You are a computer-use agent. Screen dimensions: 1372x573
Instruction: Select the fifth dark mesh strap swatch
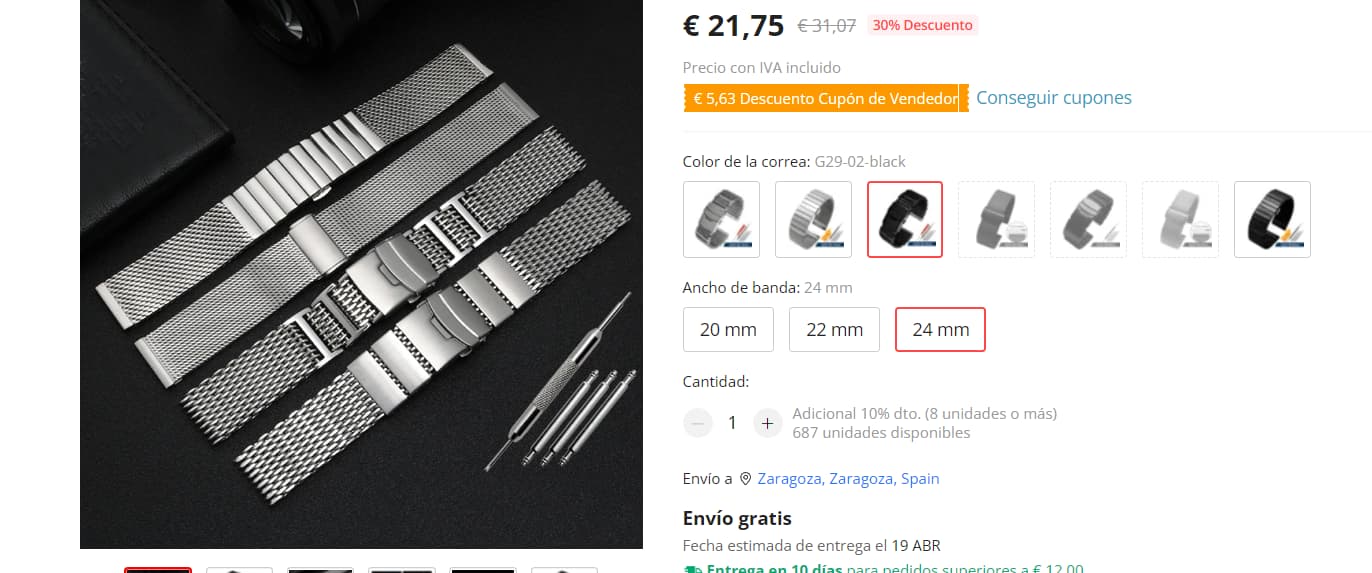pos(1088,219)
